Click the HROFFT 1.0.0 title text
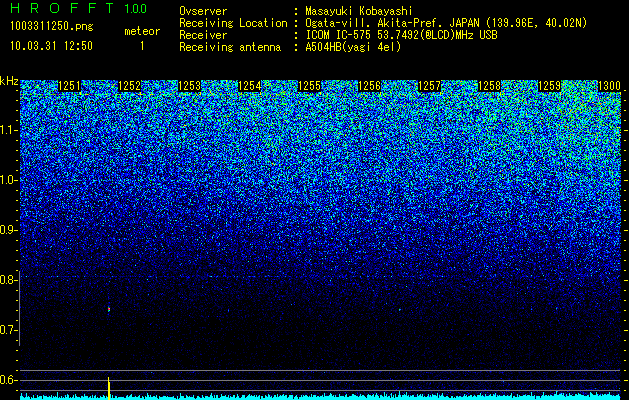Image resolution: width=629 pixels, height=400 pixels. tap(79, 8)
